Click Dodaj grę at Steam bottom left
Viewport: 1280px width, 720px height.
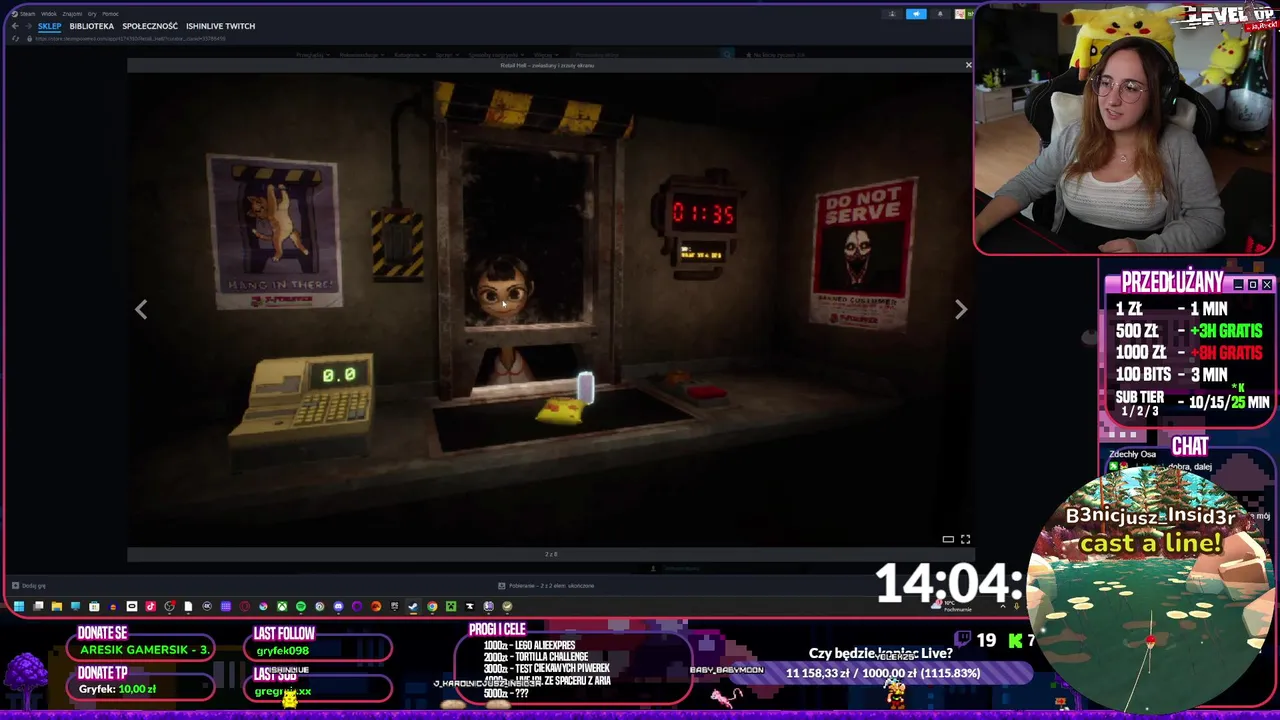point(28,586)
